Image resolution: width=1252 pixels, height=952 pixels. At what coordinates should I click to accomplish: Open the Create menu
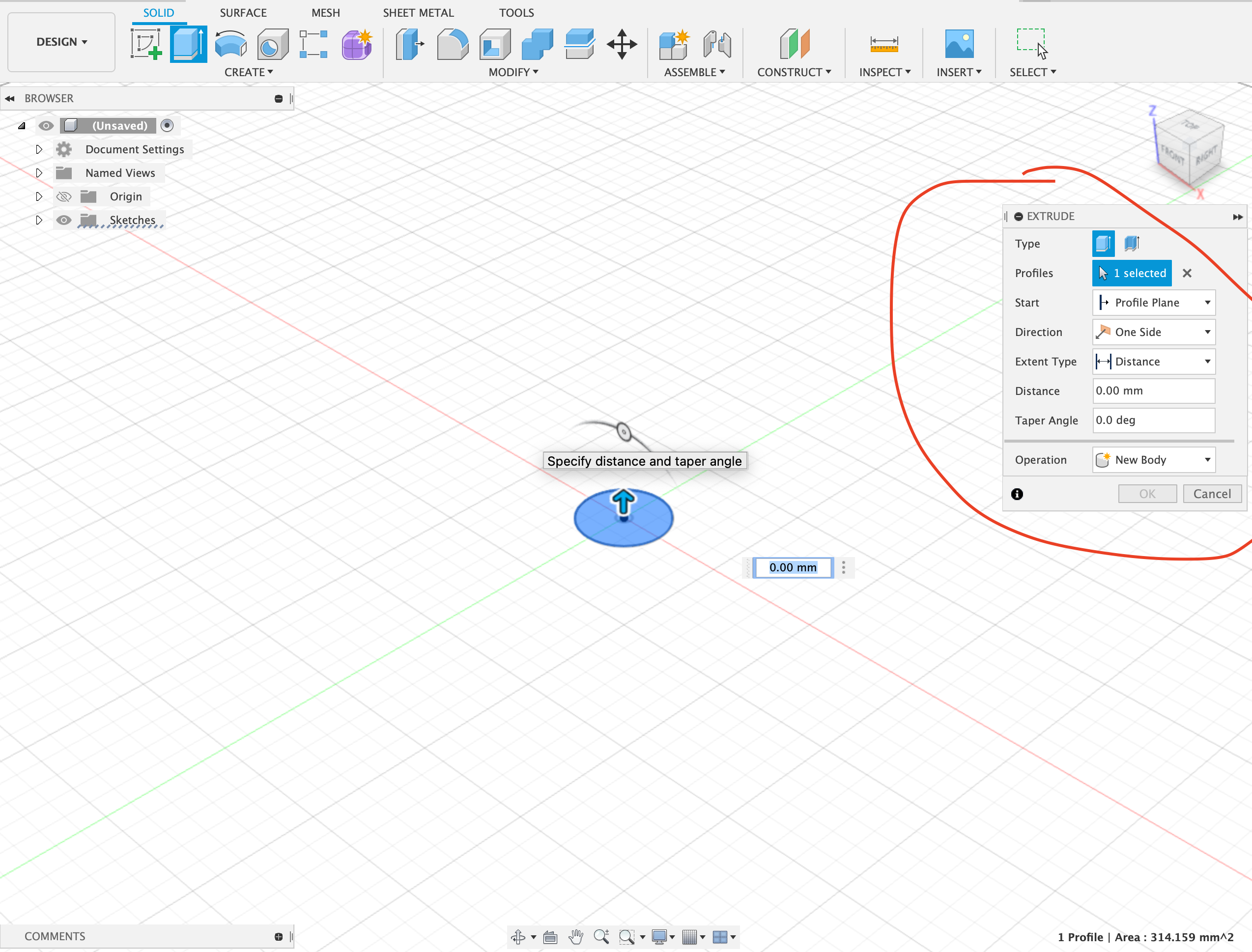pos(249,73)
